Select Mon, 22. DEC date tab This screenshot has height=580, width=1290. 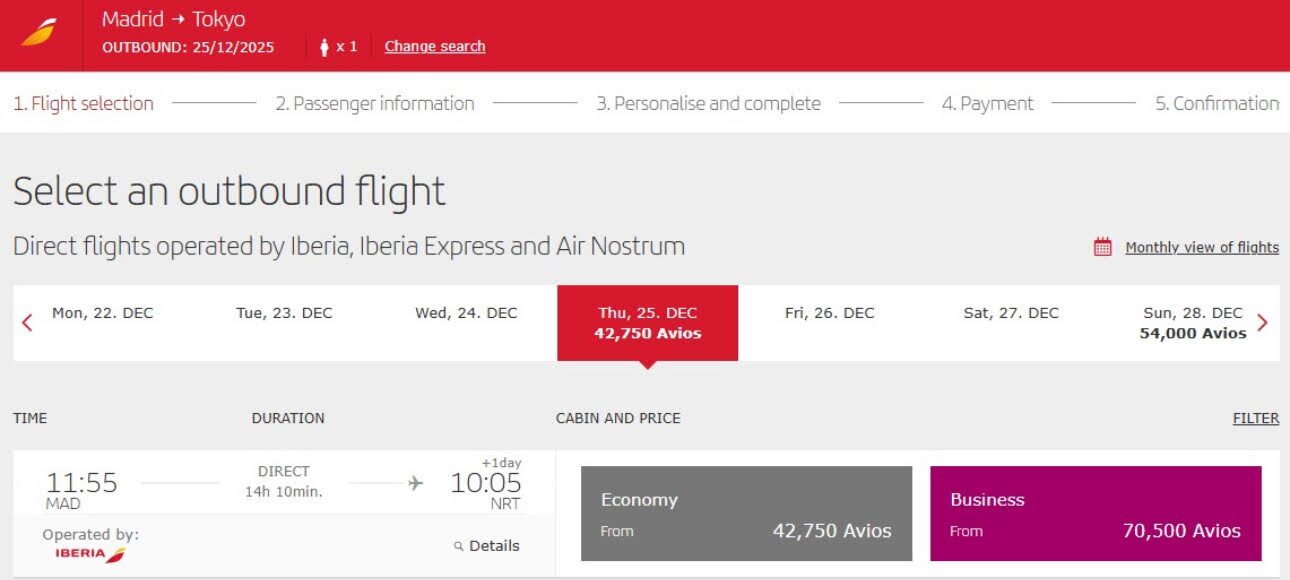point(103,313)
